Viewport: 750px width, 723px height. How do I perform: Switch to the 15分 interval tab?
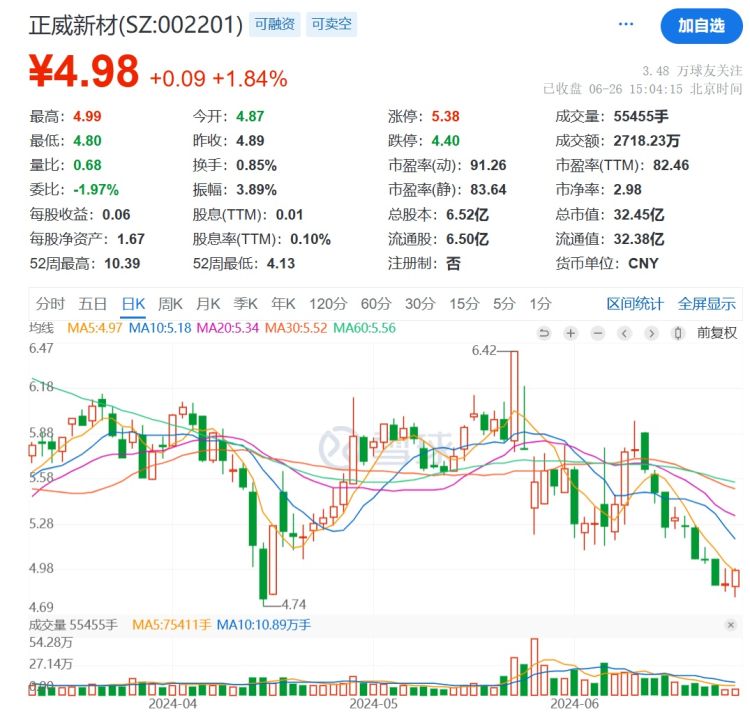tap(464, 304)
